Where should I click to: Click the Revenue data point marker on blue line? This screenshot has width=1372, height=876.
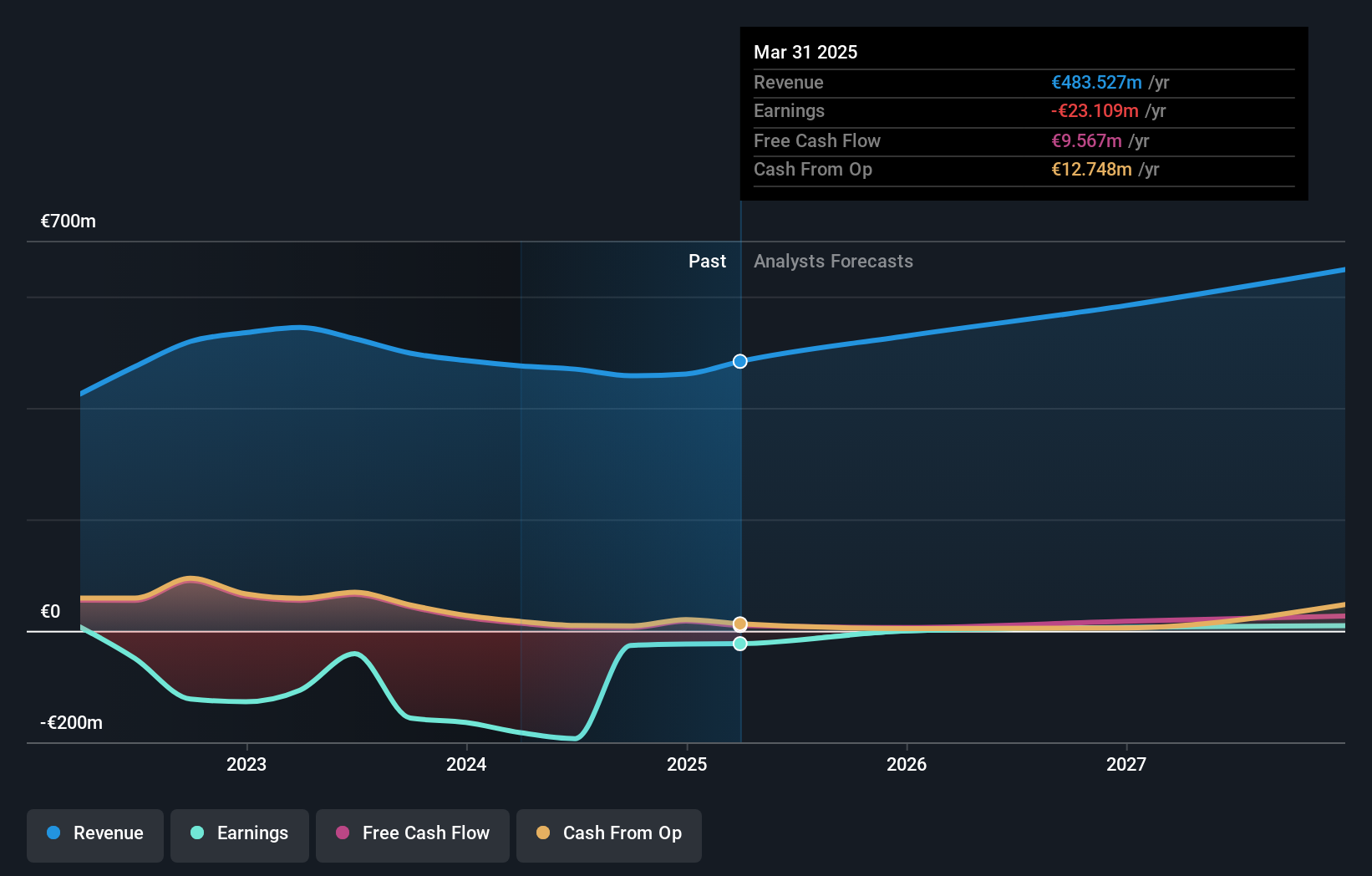(x=740, y=361)
